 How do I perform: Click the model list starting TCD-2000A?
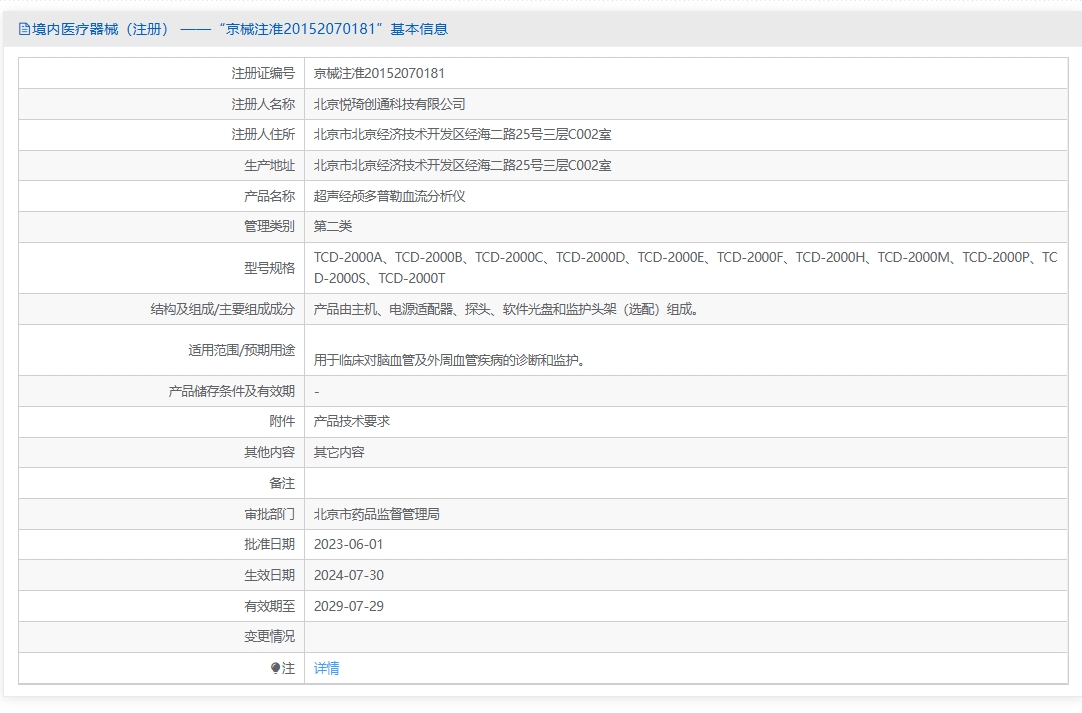685,268
